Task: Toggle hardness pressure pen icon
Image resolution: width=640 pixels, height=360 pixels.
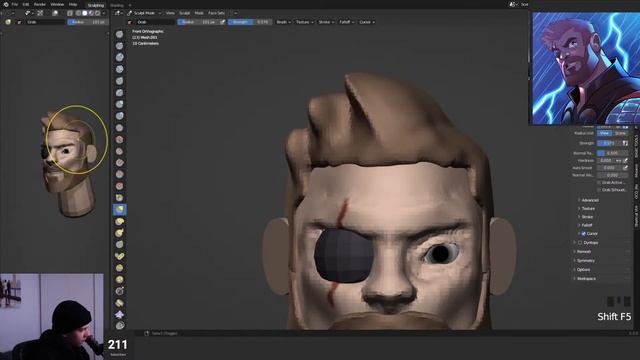Action: click(x=625, y=160)
